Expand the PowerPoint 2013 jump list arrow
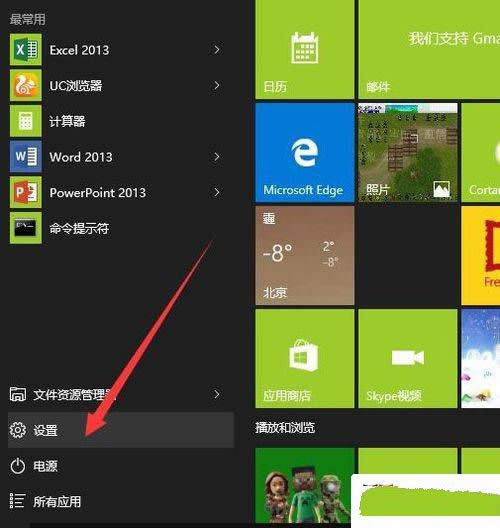Viewport: 500px width, 528px height. [x=217, y=192]
